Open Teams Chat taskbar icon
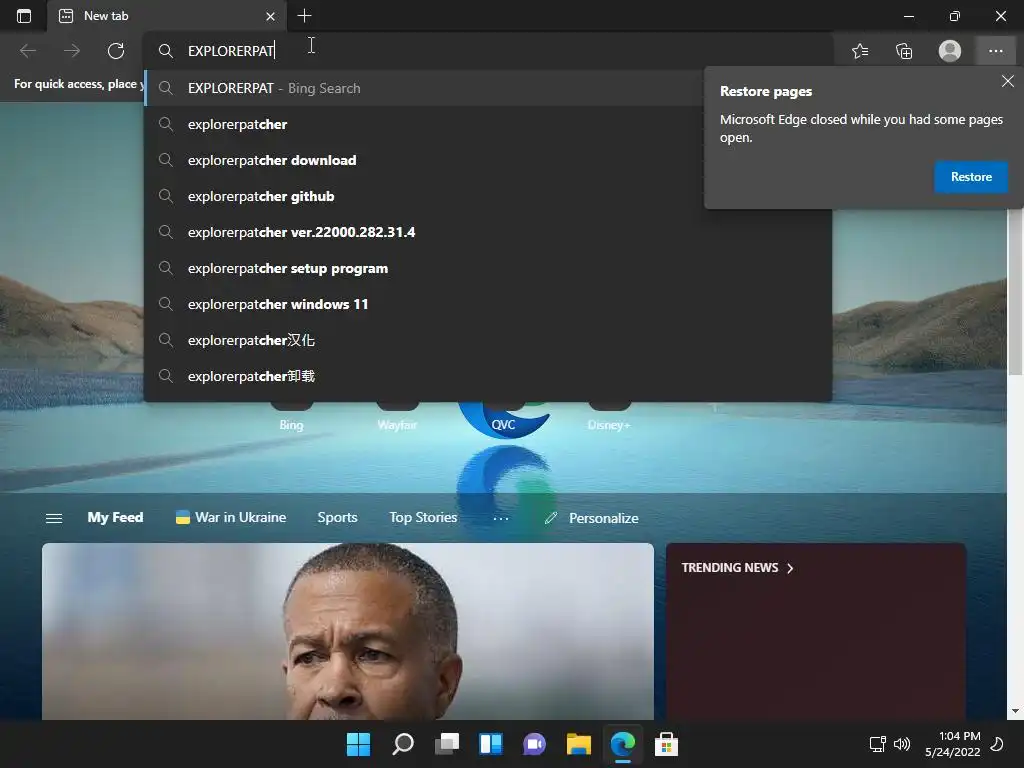The image size is (1024, 768). click(x=534, y=744)
